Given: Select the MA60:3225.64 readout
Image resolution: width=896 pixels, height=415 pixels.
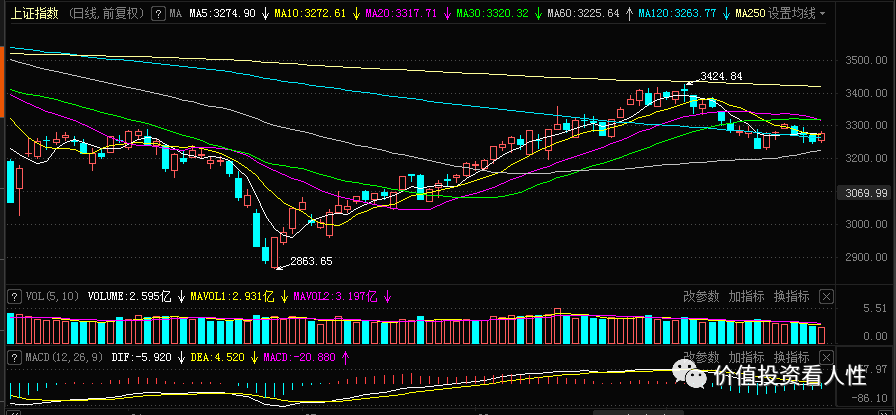Looking at the screenshot, I should click(583, 14).
